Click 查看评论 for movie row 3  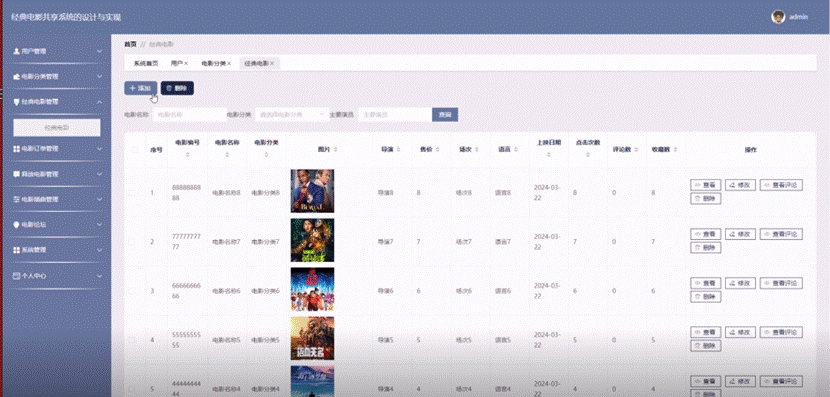[781, 283]
